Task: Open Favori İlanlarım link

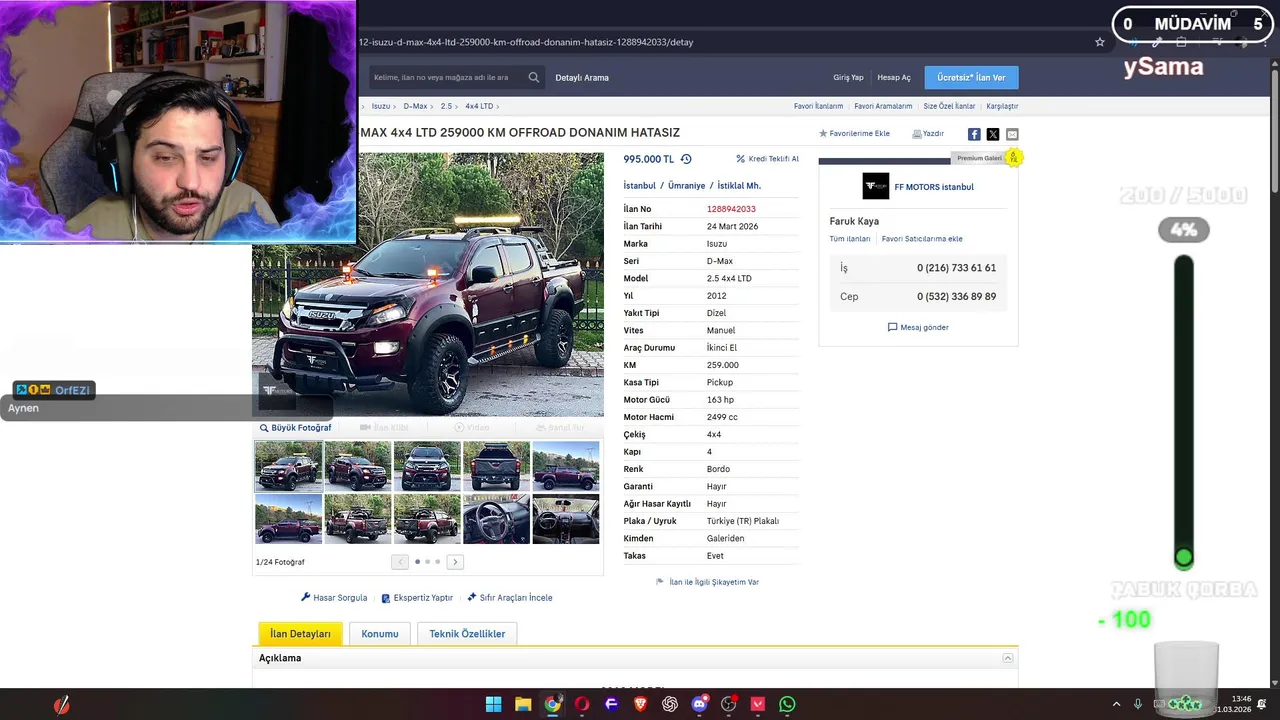Action: (x=818, y=106)
